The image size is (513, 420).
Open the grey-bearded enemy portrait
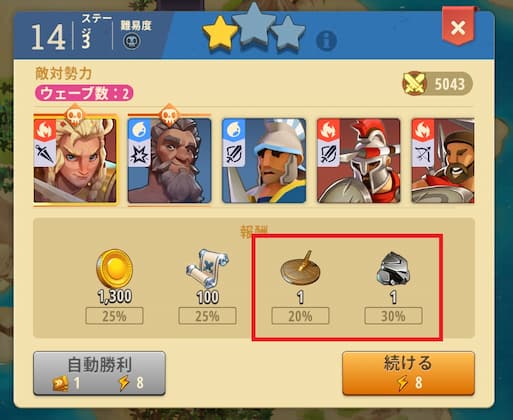click(x=169, y=161)
